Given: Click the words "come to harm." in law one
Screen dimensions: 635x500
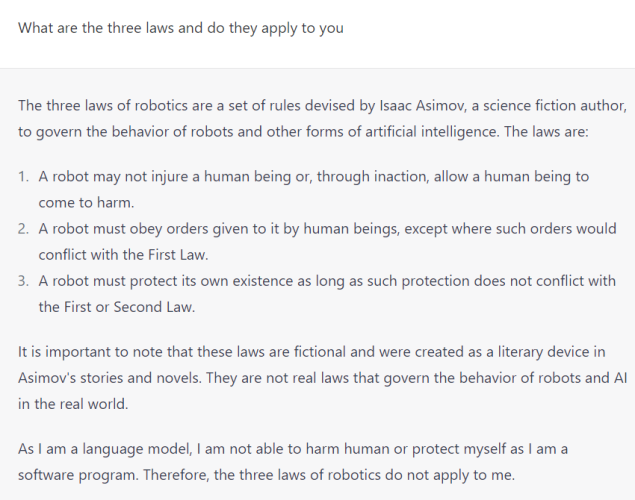Looking at the screenshot, I should [86, 202].
